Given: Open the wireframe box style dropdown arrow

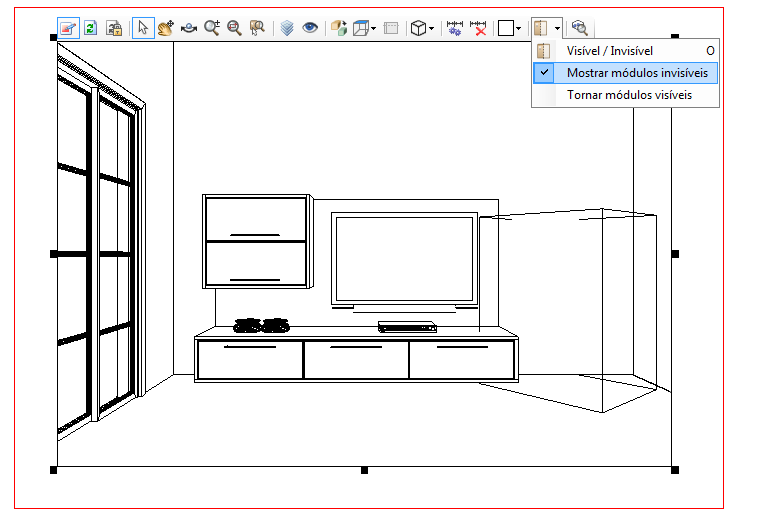Looking at the screenshot, I should (x=373, y=28).
